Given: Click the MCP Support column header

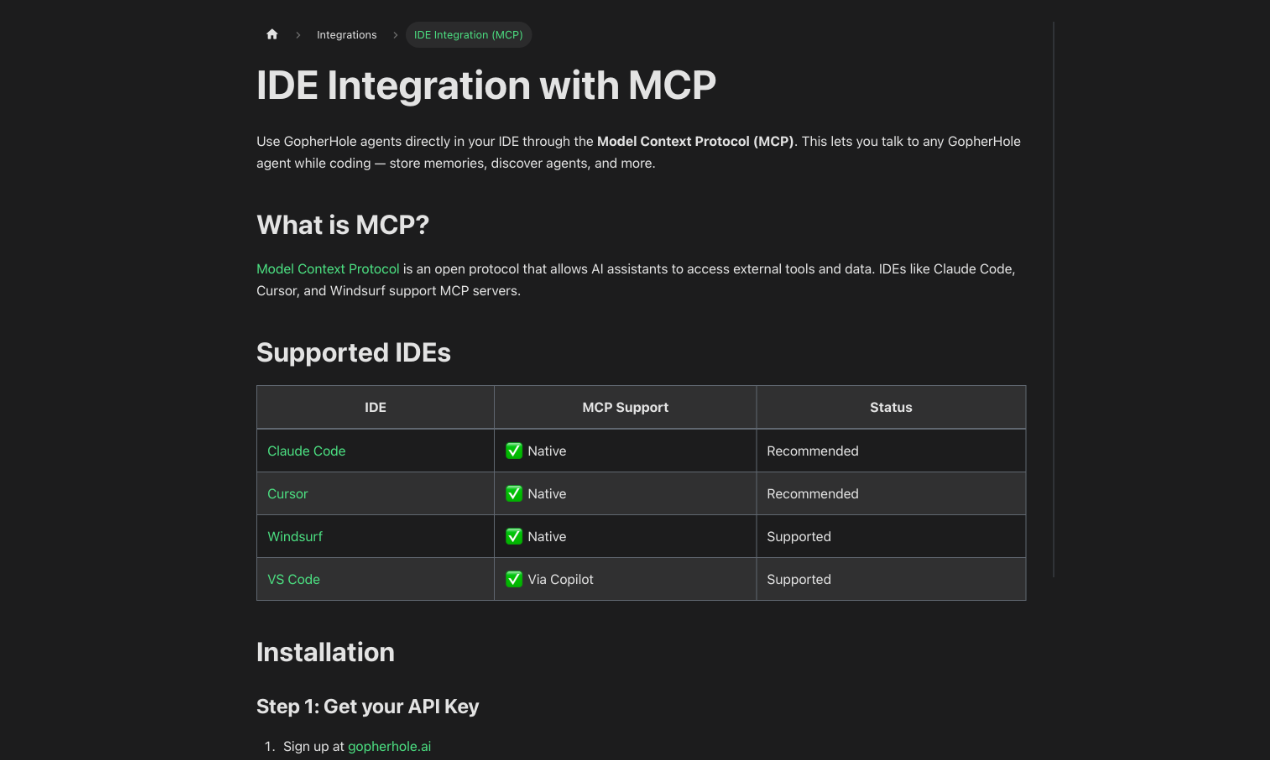Looking at the screenshot, I should click(x=625, y=407).
